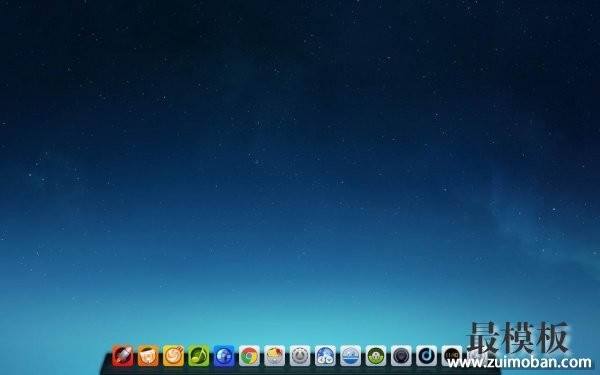Image resolution: width=600 pixels, height=375 pixels.
Task: Open the dark round speaker sound icon
Action: point(401,356)
